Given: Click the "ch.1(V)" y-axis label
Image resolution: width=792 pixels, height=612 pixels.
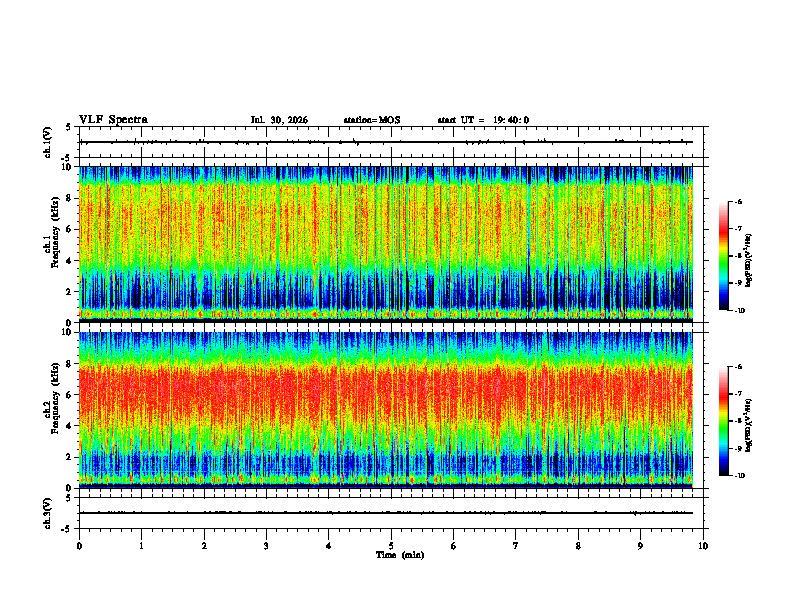Looking at the screenshot, I should (x=48, y=142).
